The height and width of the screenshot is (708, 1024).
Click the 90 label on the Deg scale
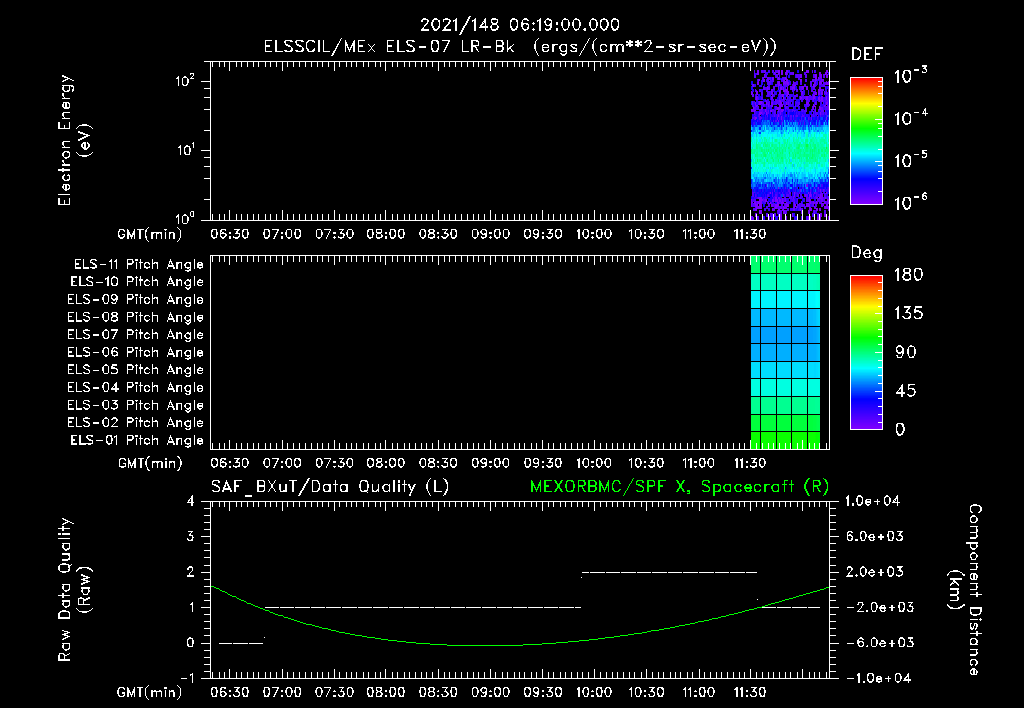coord(906,353)
